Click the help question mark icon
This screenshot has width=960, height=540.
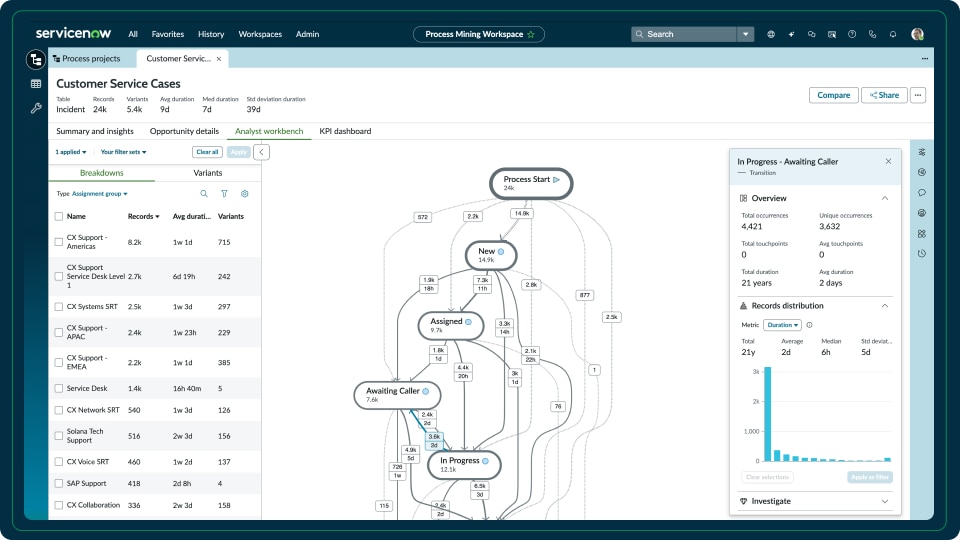coord(852,34)
